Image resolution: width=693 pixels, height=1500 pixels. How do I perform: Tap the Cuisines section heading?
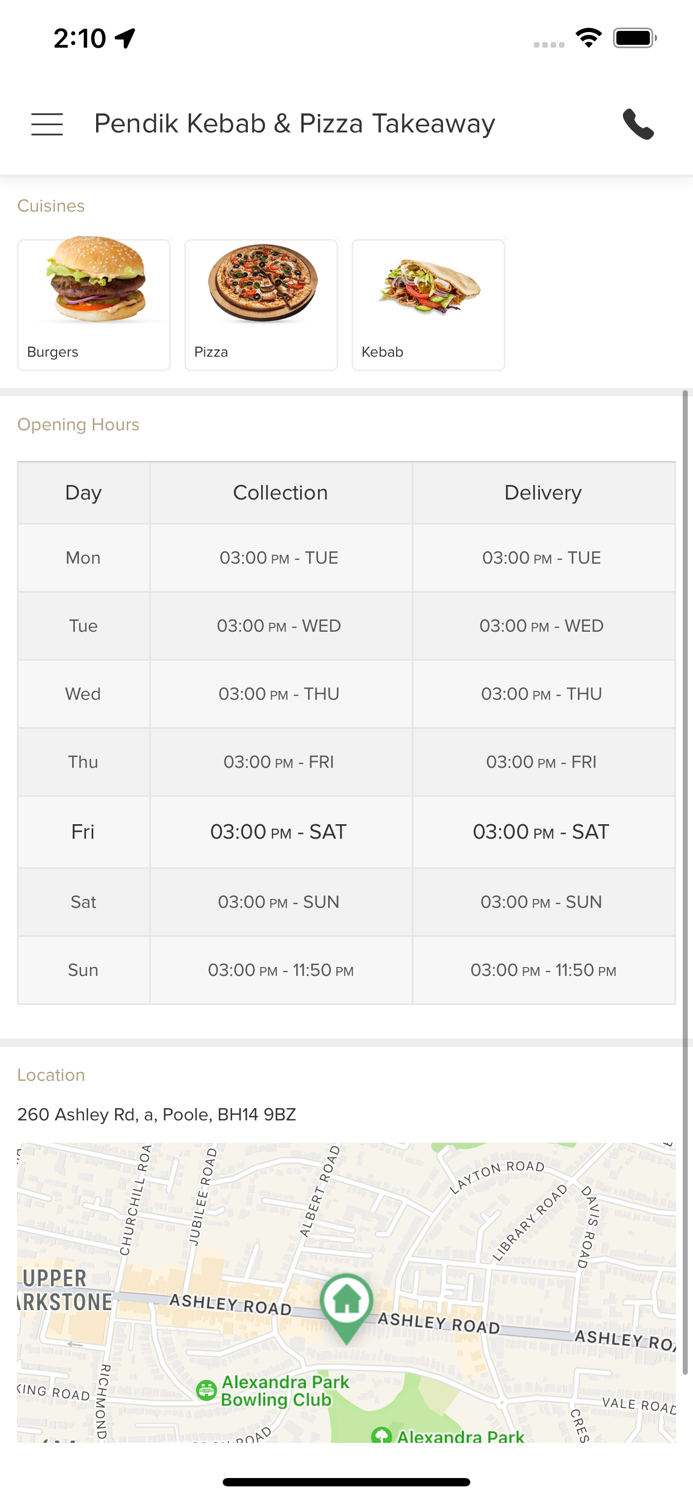pos(51,206)
